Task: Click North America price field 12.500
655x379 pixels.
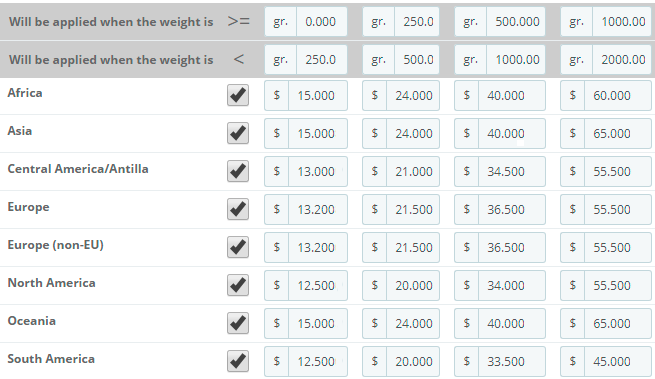Action: click(318, 286)
